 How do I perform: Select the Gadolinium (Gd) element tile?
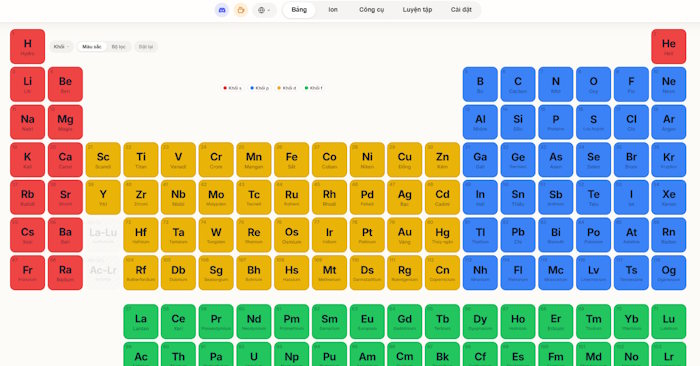405,321
